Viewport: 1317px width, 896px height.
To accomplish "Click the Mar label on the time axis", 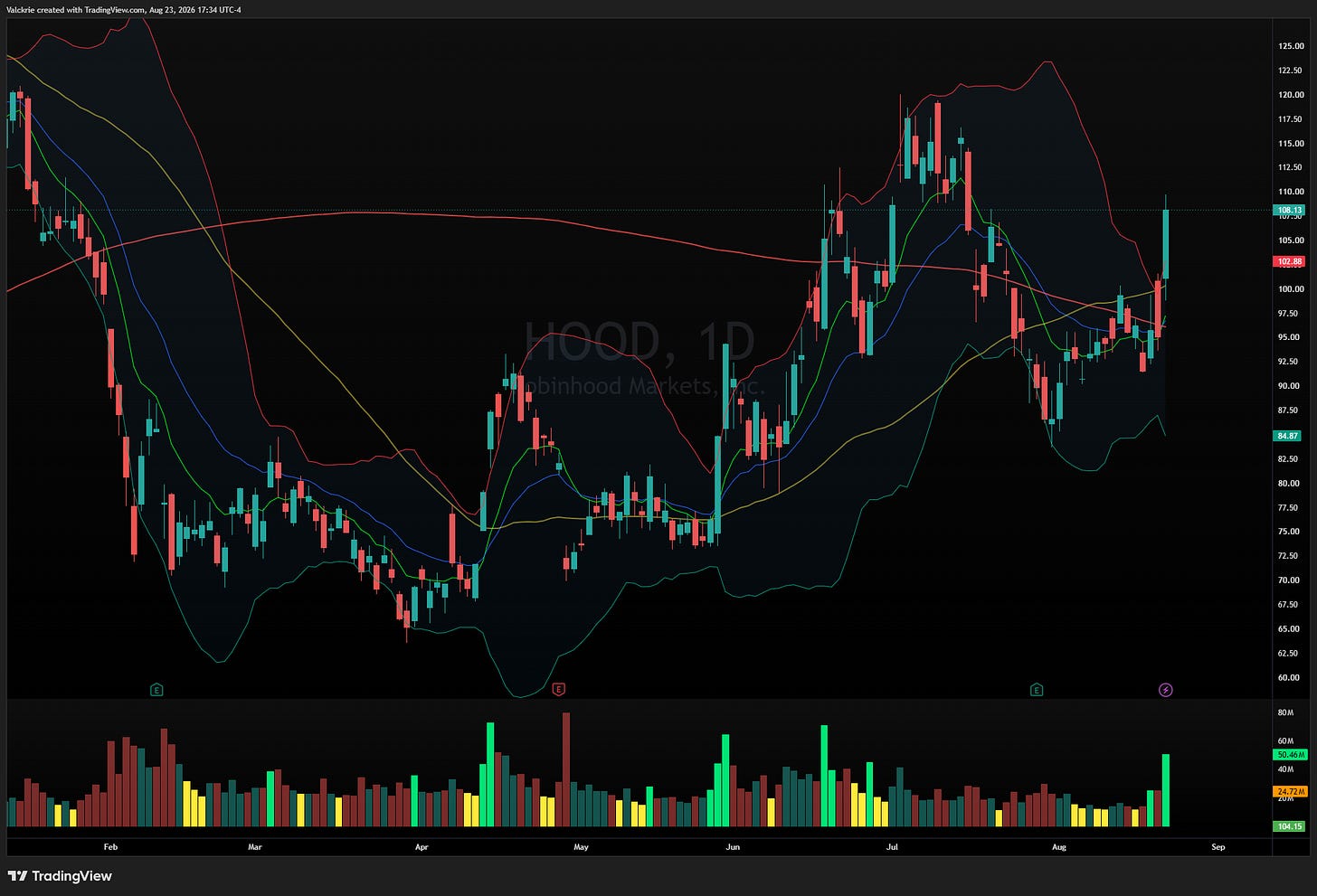I will [254, 847].
